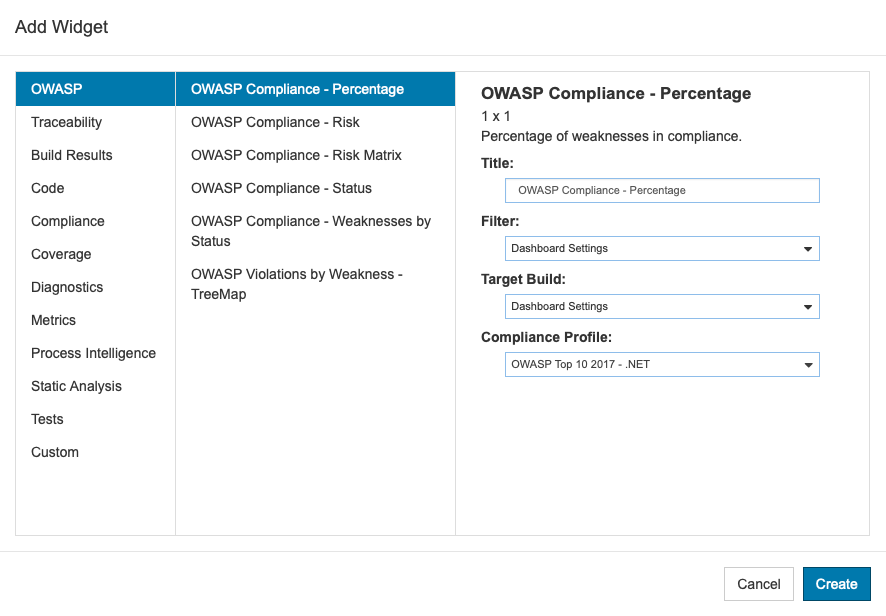Click the Create button

pyautogui.click(x=836, y=584)
